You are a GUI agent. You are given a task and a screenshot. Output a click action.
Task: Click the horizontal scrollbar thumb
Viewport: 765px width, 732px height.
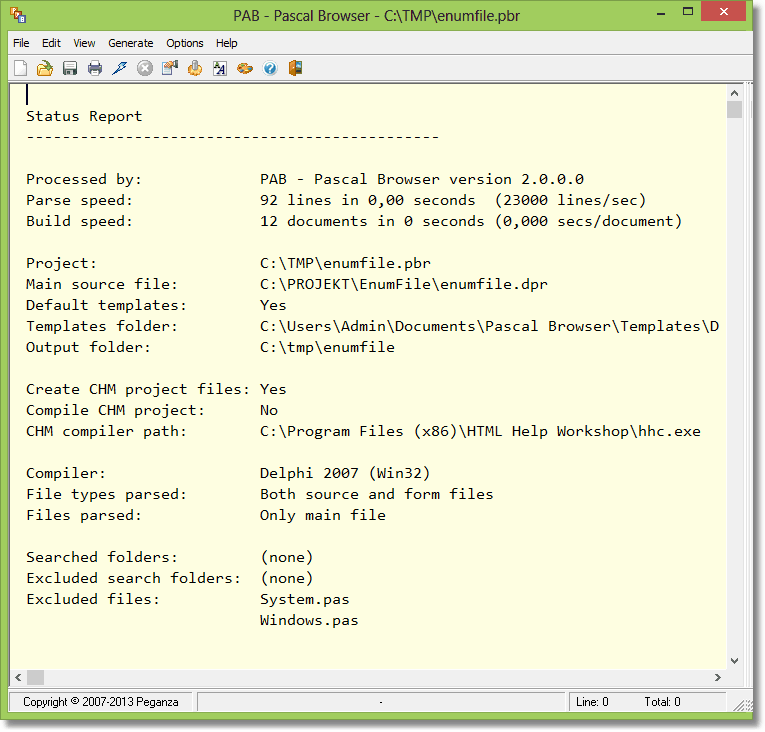pyautogui.click(x=36, y=677)
